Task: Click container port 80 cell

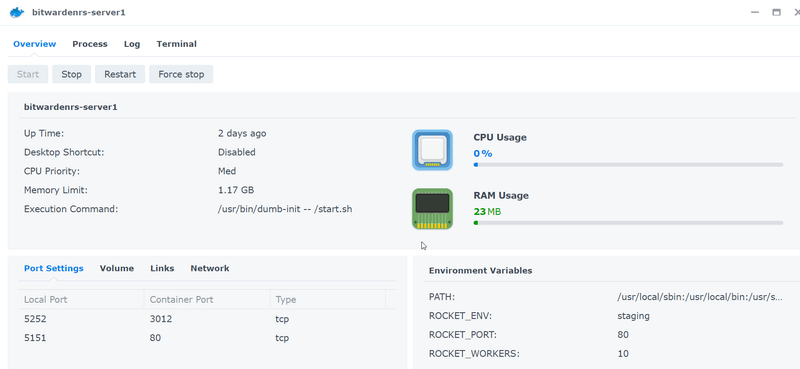Action: coord(155,338)
